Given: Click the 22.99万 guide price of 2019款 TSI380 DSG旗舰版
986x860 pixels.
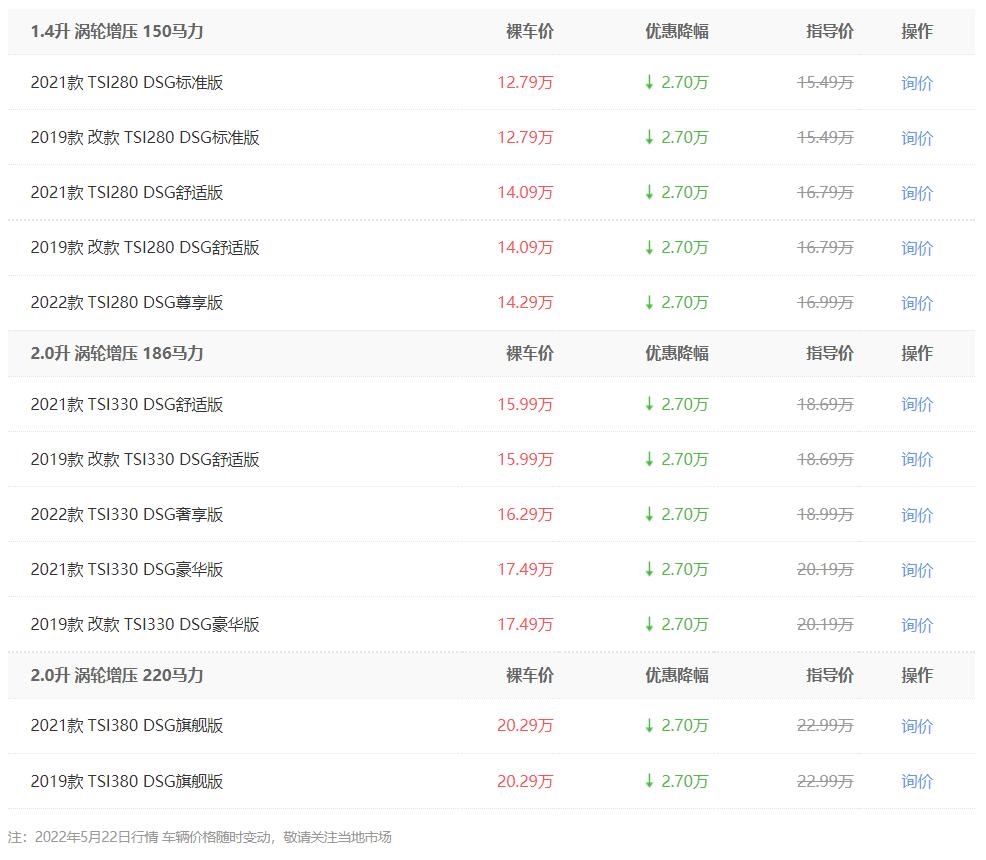Looking at the screenshot, I should pos(825,782).
